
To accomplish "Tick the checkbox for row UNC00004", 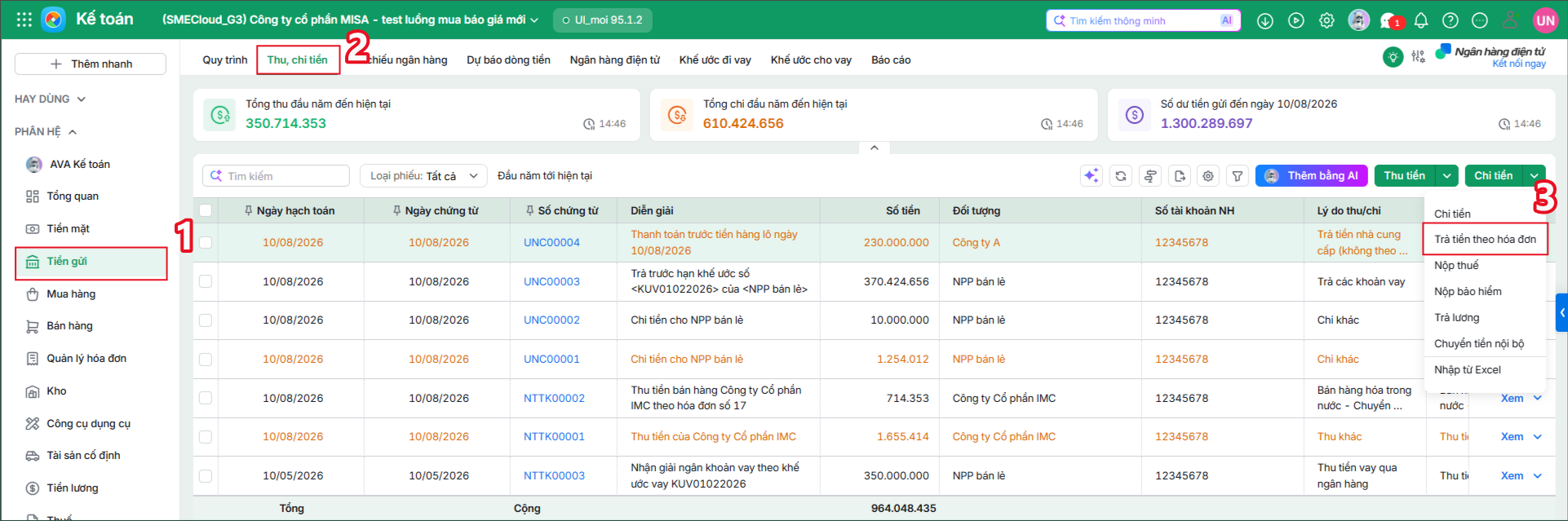I will [x=206, y=242].
